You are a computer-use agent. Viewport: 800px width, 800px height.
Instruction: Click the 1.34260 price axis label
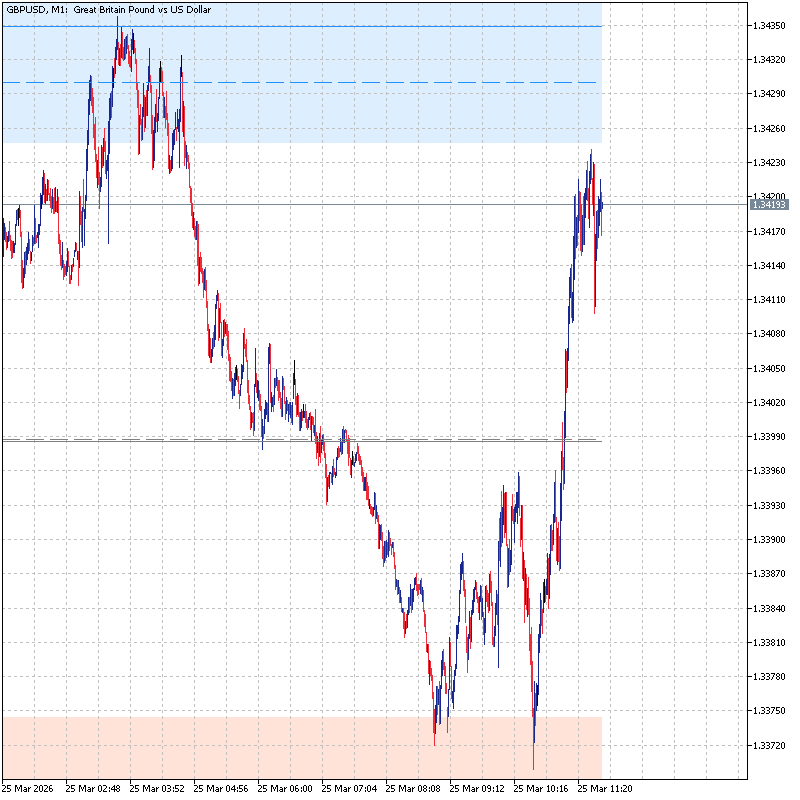770,128
